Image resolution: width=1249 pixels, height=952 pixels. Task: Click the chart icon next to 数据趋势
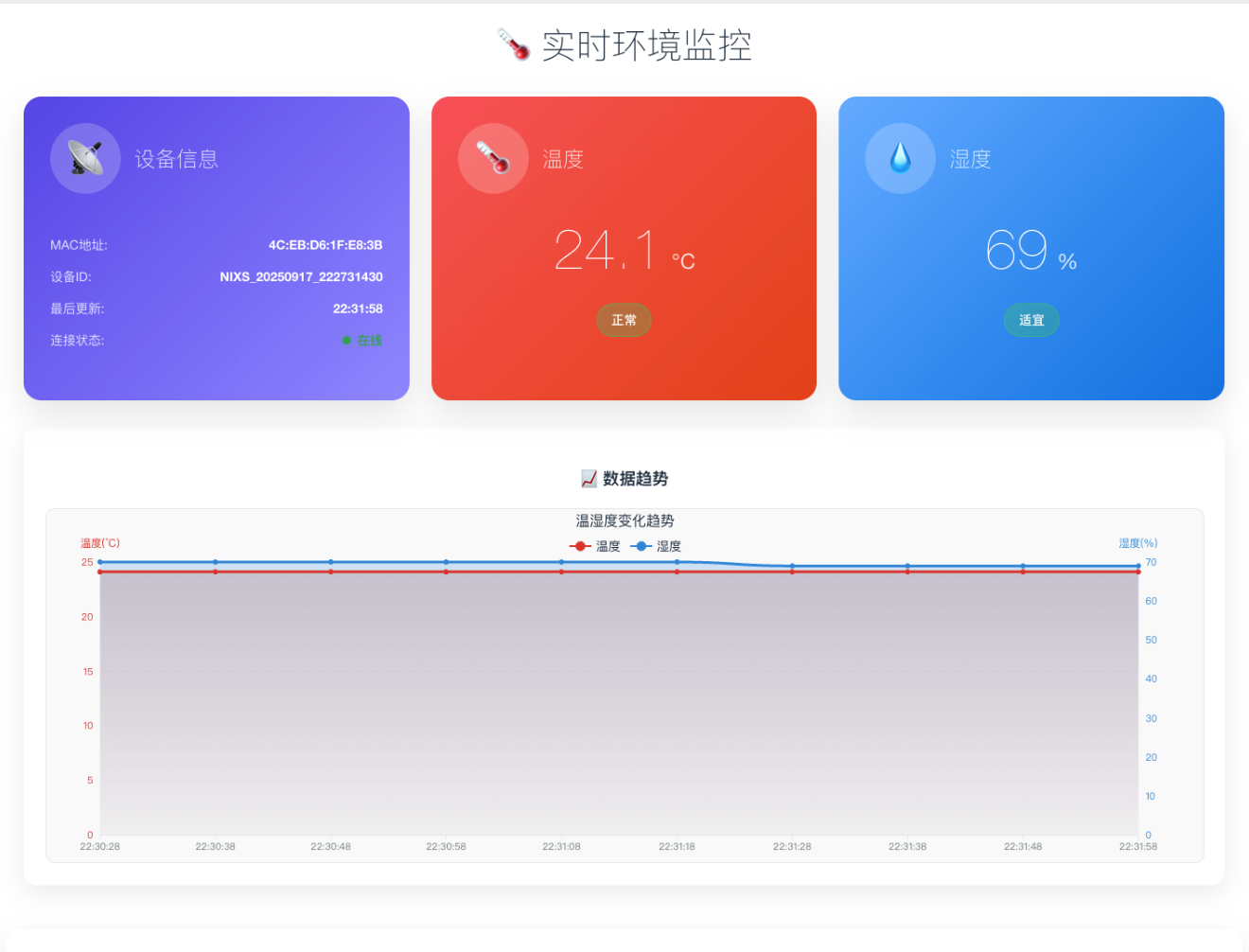(x=589, y=478)
